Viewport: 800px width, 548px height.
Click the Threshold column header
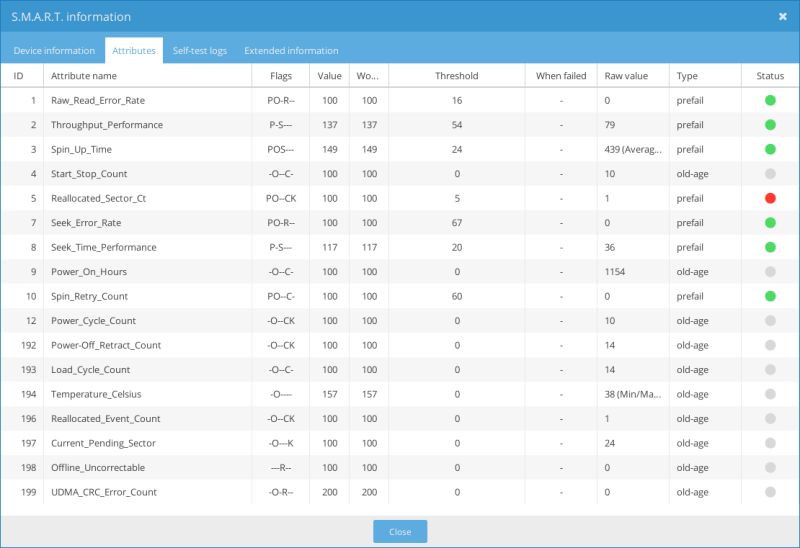click(x=457, y=76)
